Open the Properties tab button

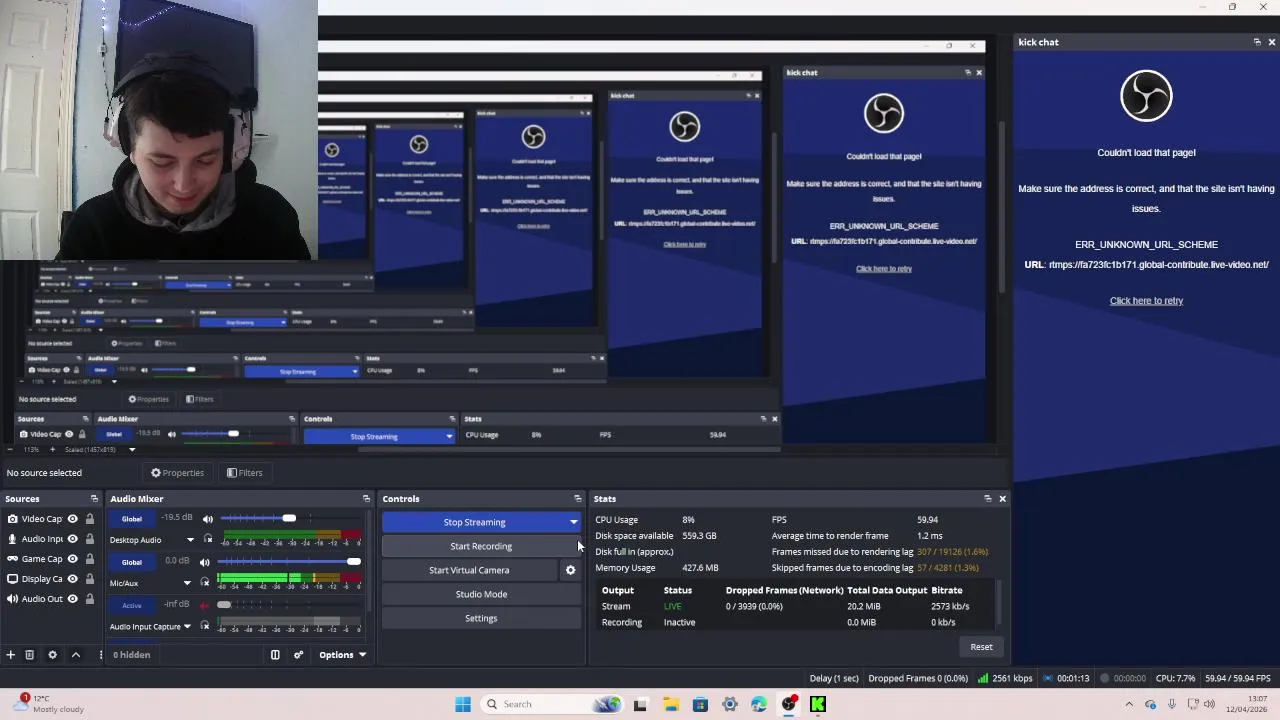coord(177,473)
